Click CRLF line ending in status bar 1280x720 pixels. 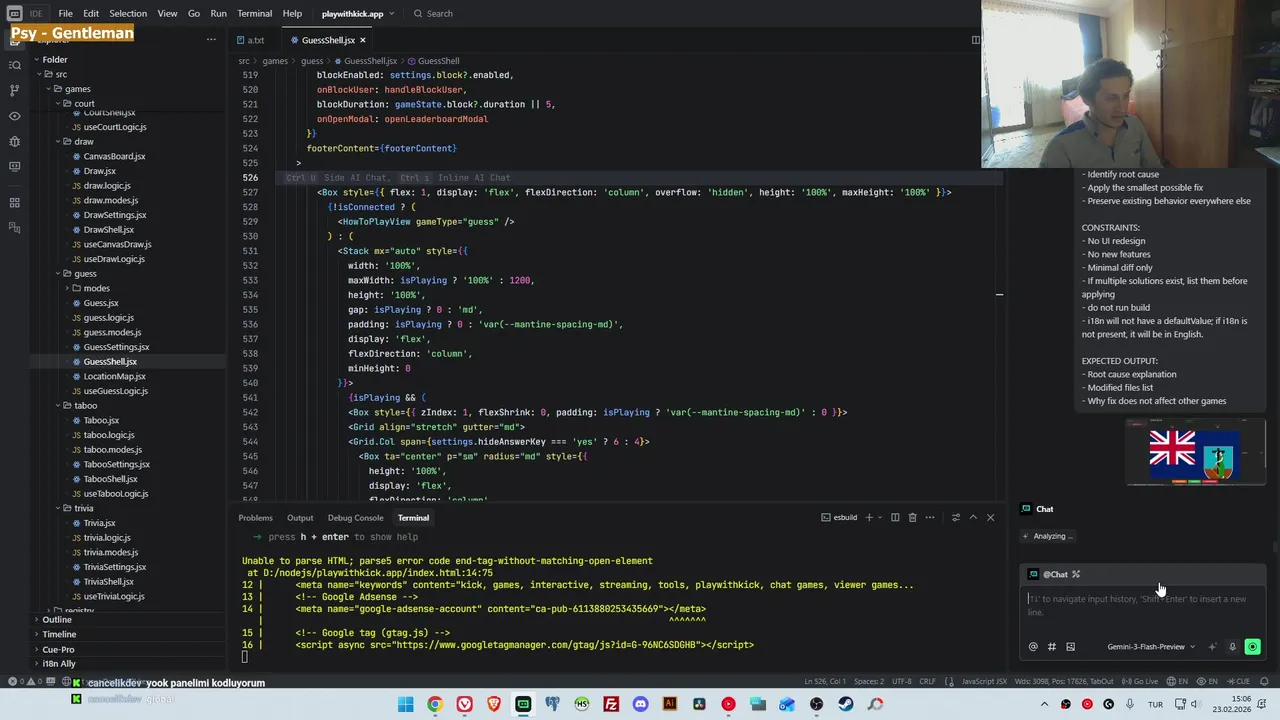pos(927,681)
